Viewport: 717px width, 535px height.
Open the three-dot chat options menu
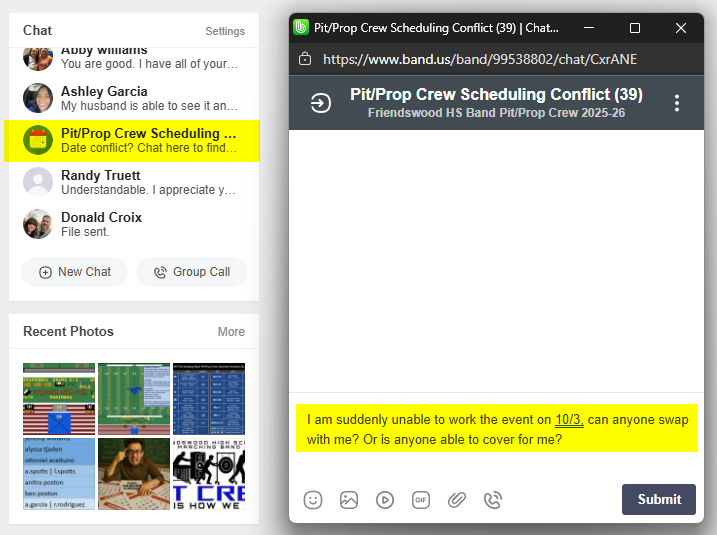point(677,103)
